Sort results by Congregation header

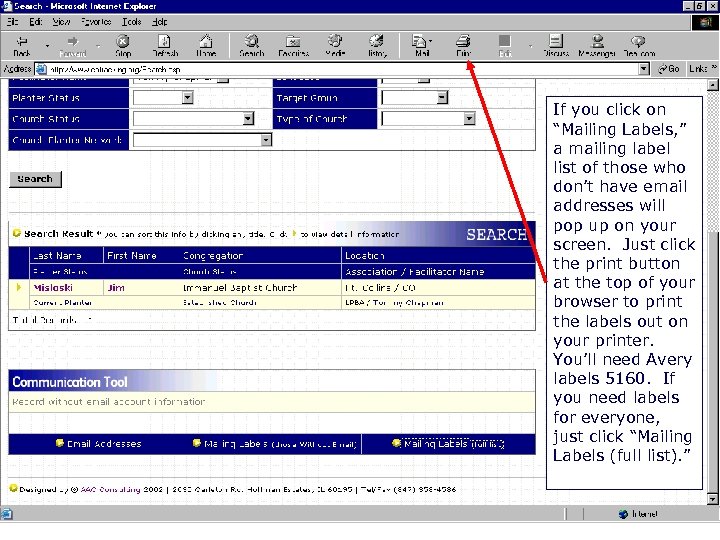pyautogui.click(x=213, y=255)
